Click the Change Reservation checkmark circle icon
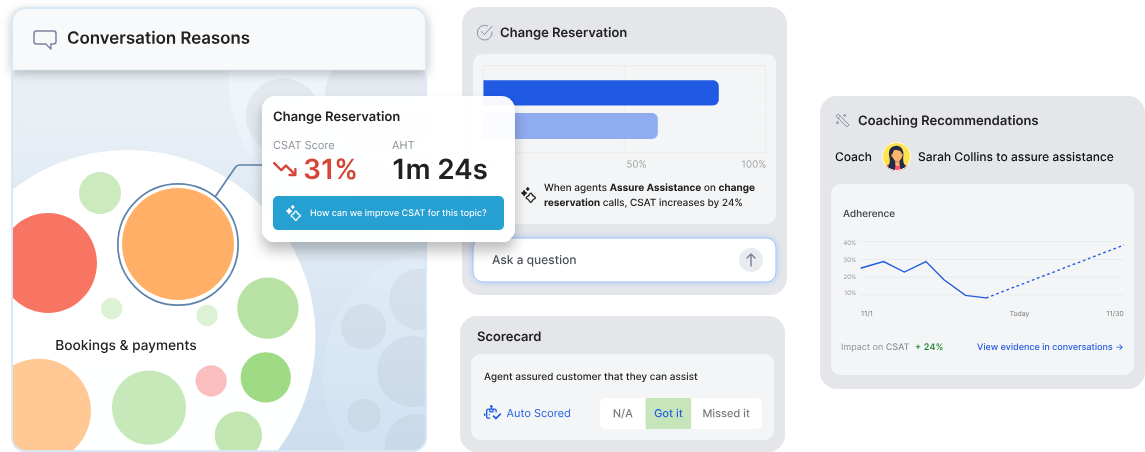Screen dimensions: 1145x452 [484, 32]
